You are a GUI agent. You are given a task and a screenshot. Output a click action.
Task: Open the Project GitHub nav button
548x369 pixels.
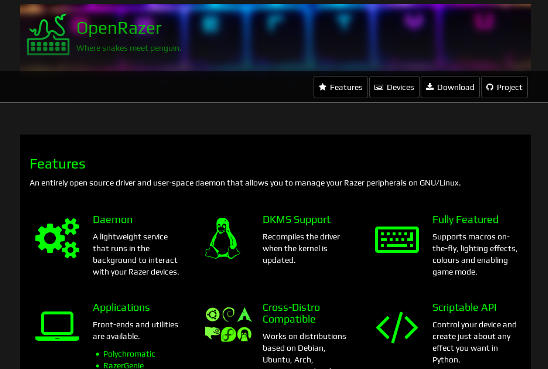[504, 87]
